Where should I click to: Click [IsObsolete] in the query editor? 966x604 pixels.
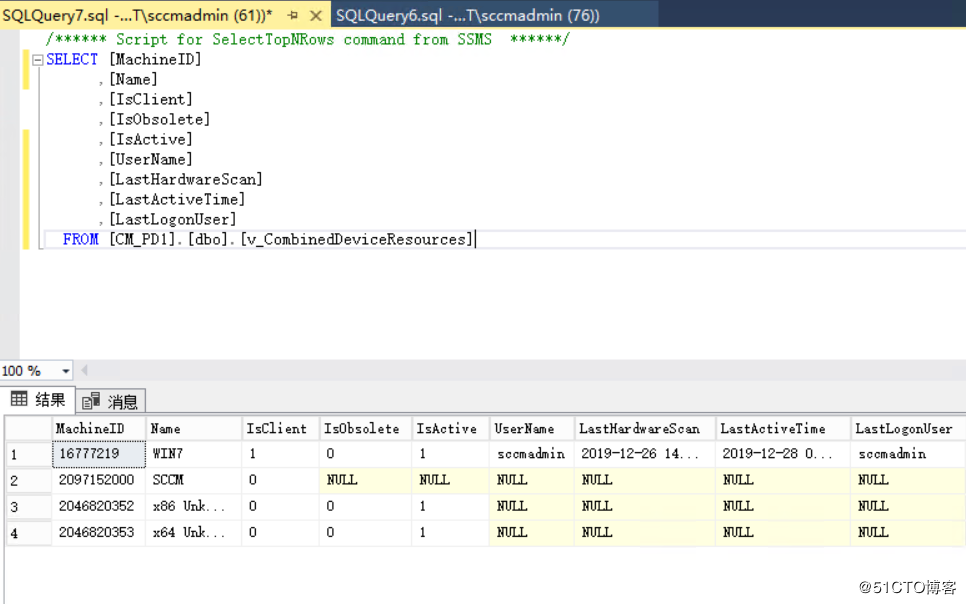point(160,120)
